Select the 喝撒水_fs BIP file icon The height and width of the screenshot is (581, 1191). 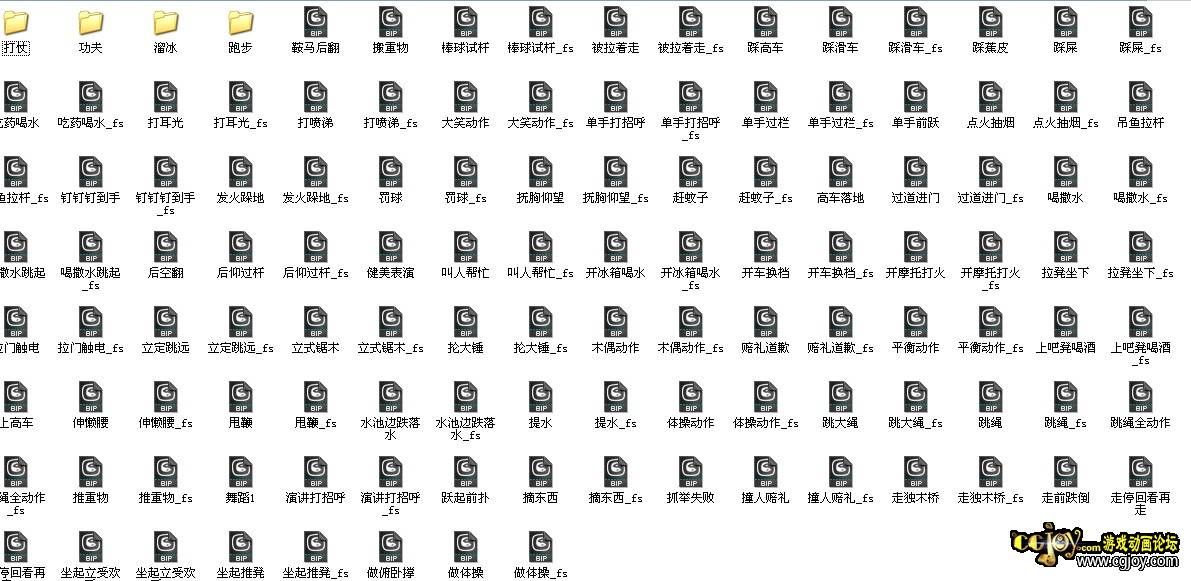pyautogui.click(x=1141, y=172)
